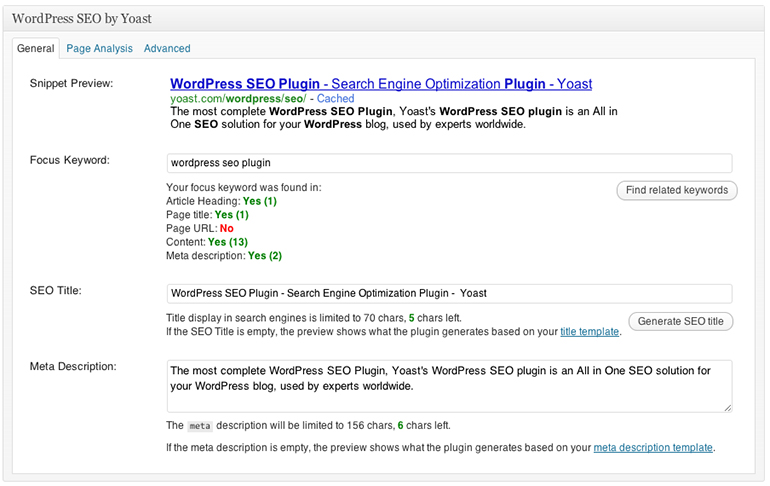The height and width of the screenshot is (486, 770).
Task: Click inside the SEO Title text field
Action: click(x=449, y=294)
